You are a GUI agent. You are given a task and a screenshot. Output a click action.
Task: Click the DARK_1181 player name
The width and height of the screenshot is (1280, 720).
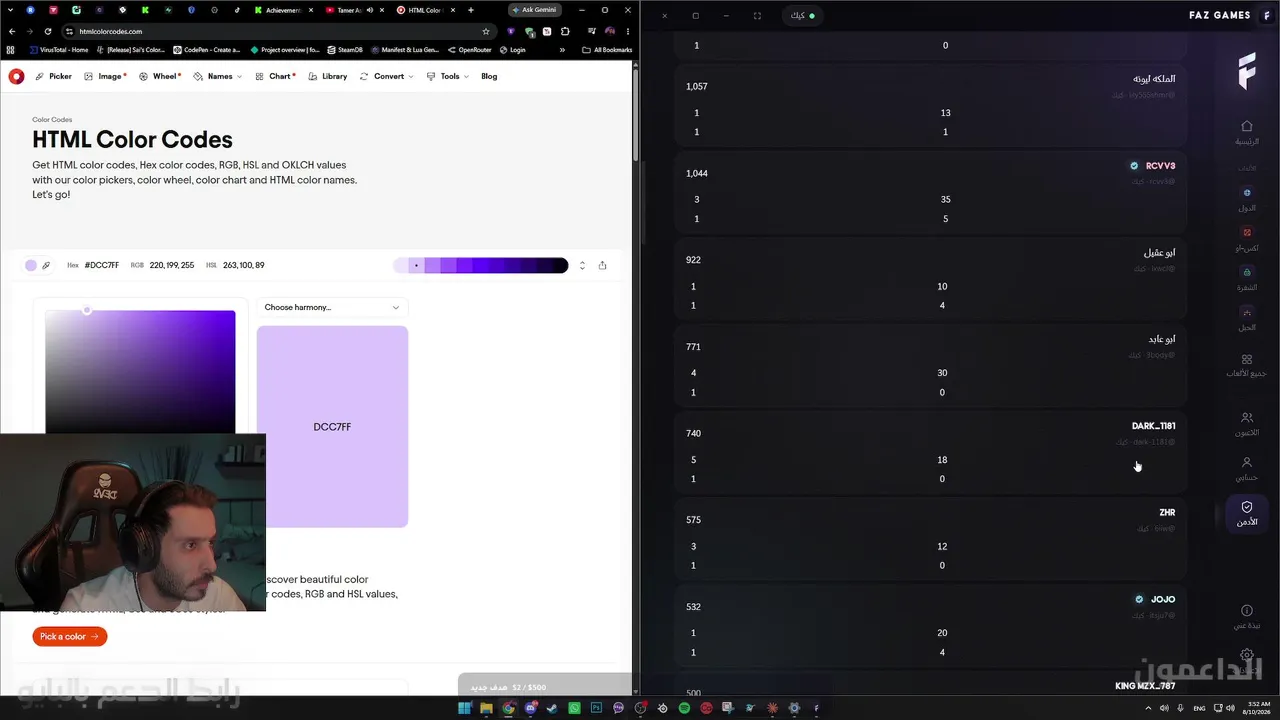tap(1153, 426)
